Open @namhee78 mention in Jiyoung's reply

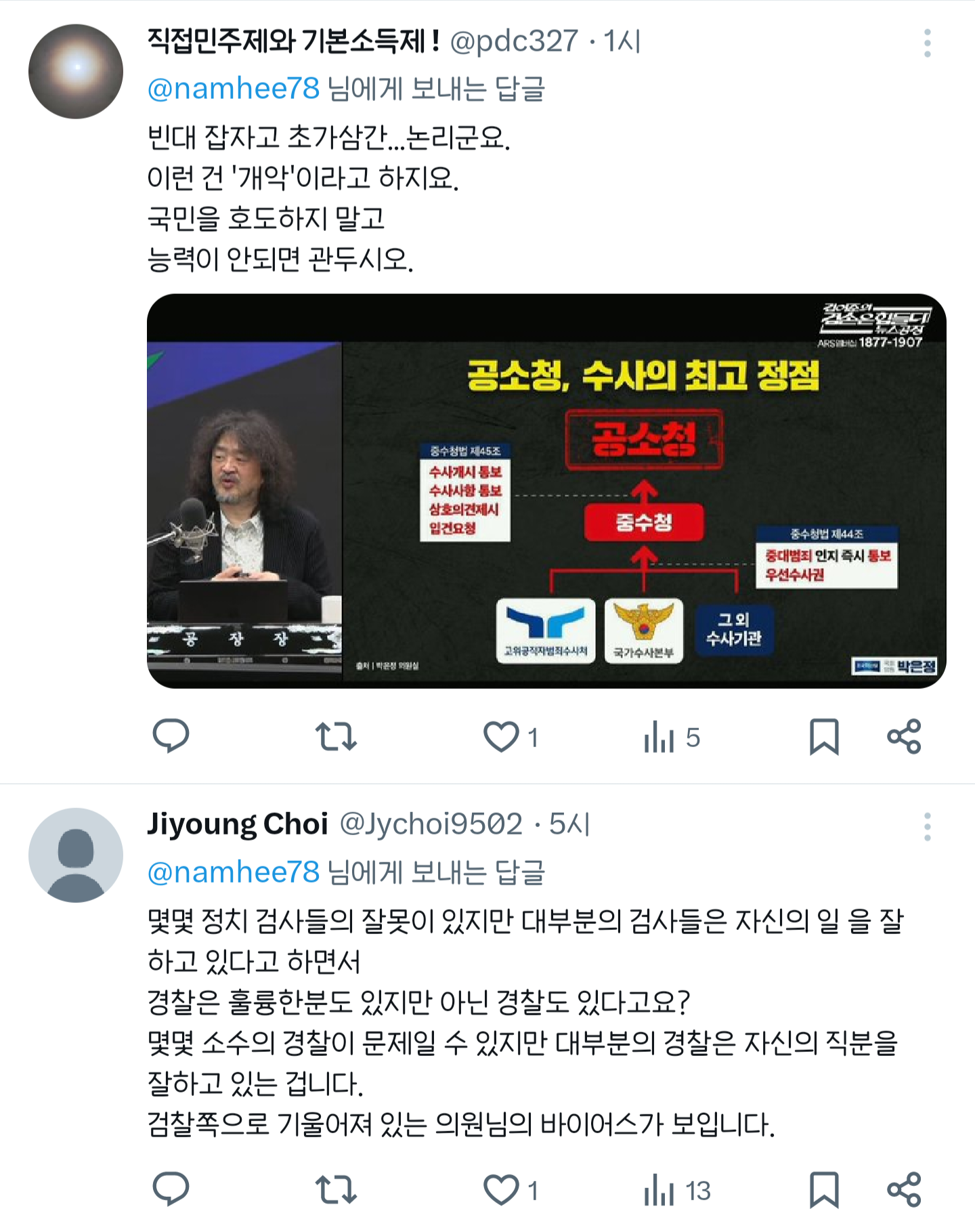234,872
